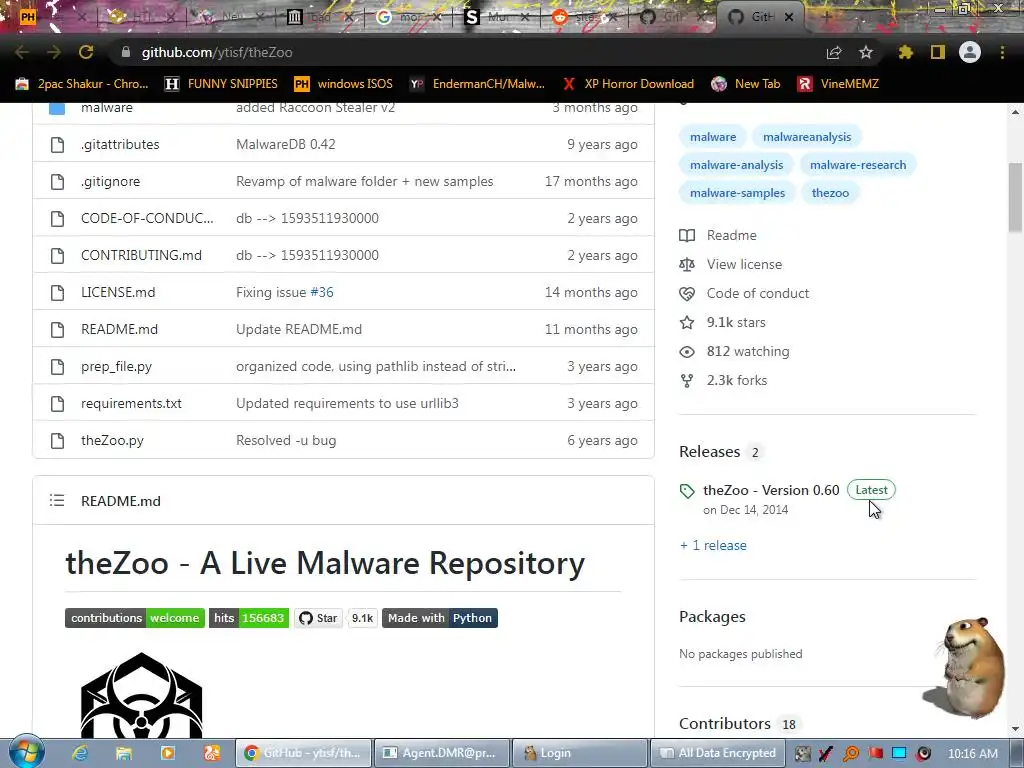Click the thezoo topic tag
Screen dimensions: 1024x768
tap(830, 193)
